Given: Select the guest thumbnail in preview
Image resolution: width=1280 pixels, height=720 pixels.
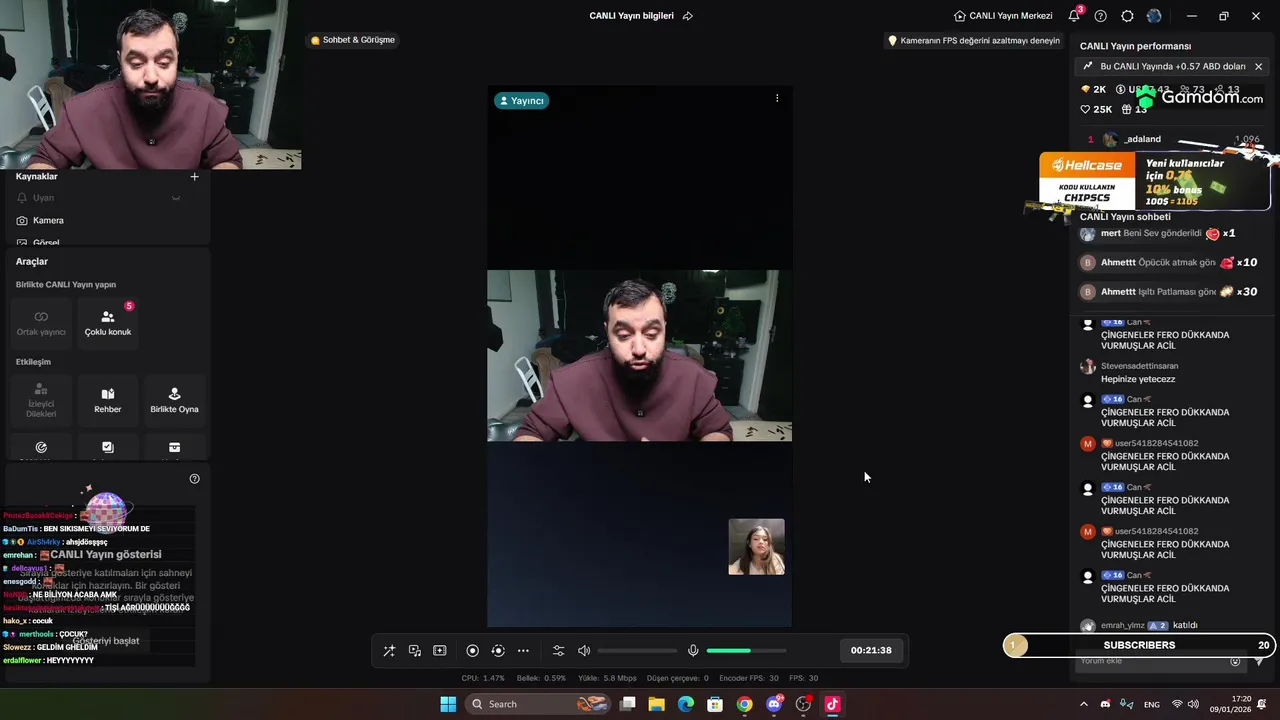Looking at the screenshot, I should (756, 547).
